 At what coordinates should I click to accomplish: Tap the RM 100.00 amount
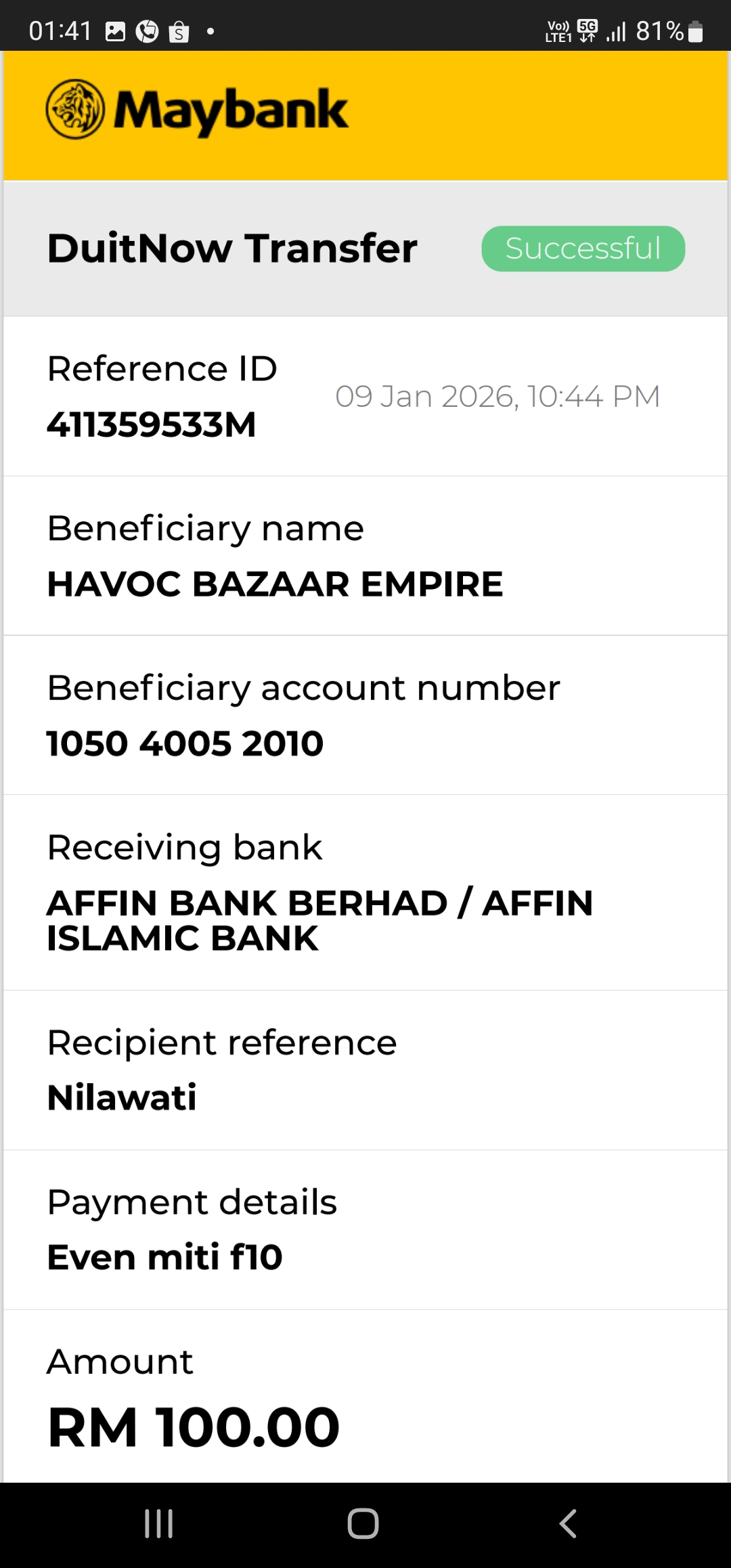pyautogui.click(x=194, y=1427)
